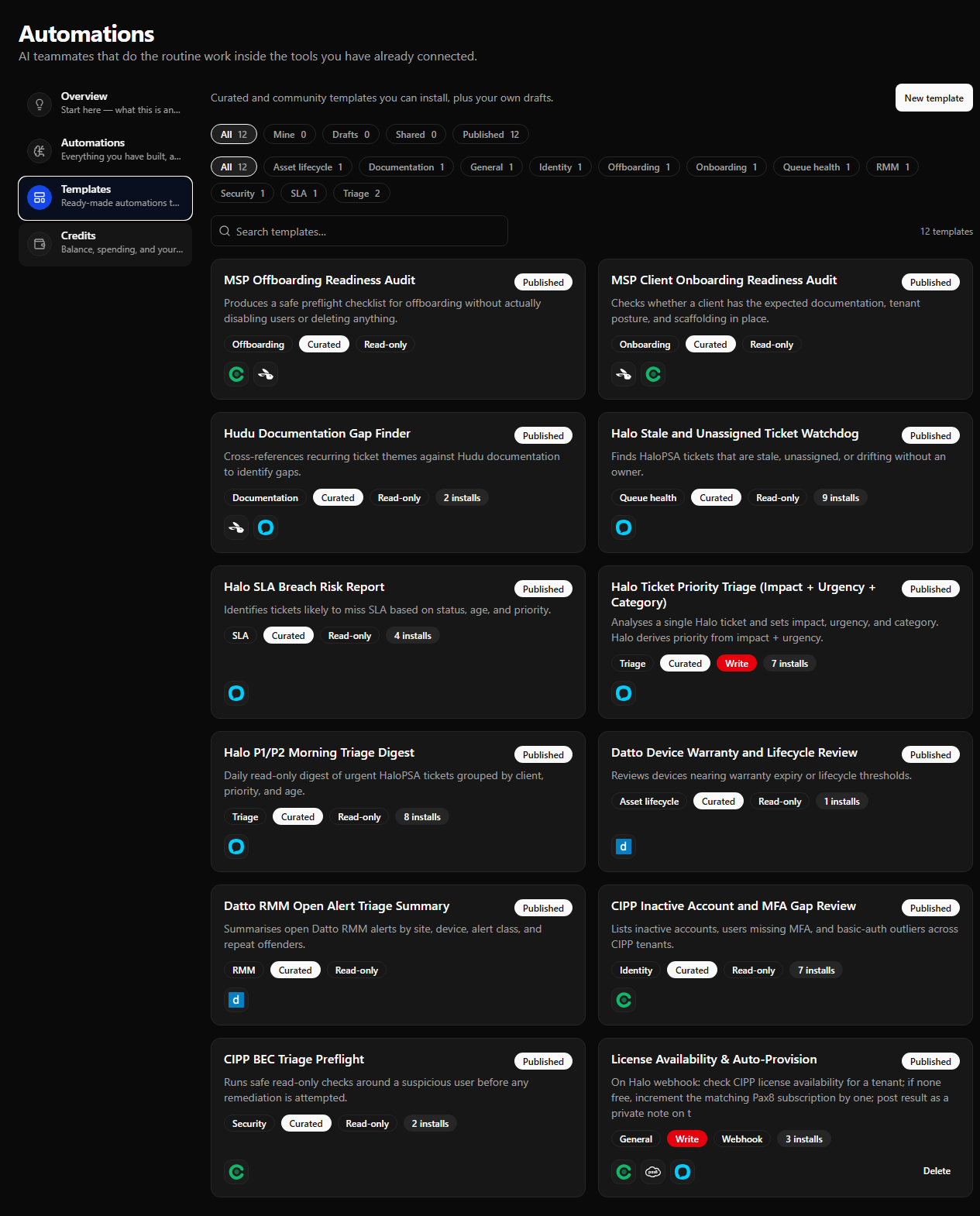The image size is (980, 1216).
Task: Click the Halo icon on SLA Breach Risk Report
Action: click(x=237, y=693)
